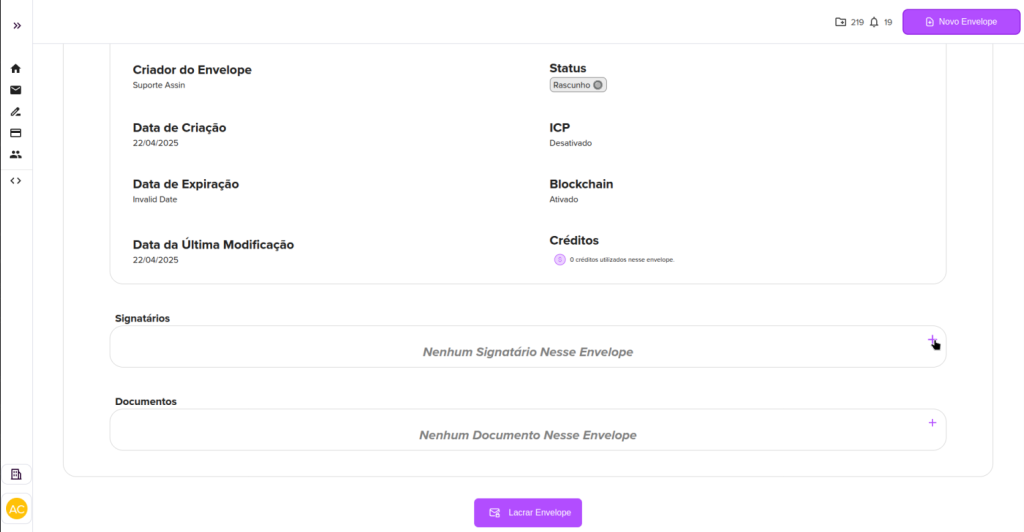This screenshot has height=532, width=1024.
Task: Click the credits coin icon under Créditos
Action: pos(560,260)
